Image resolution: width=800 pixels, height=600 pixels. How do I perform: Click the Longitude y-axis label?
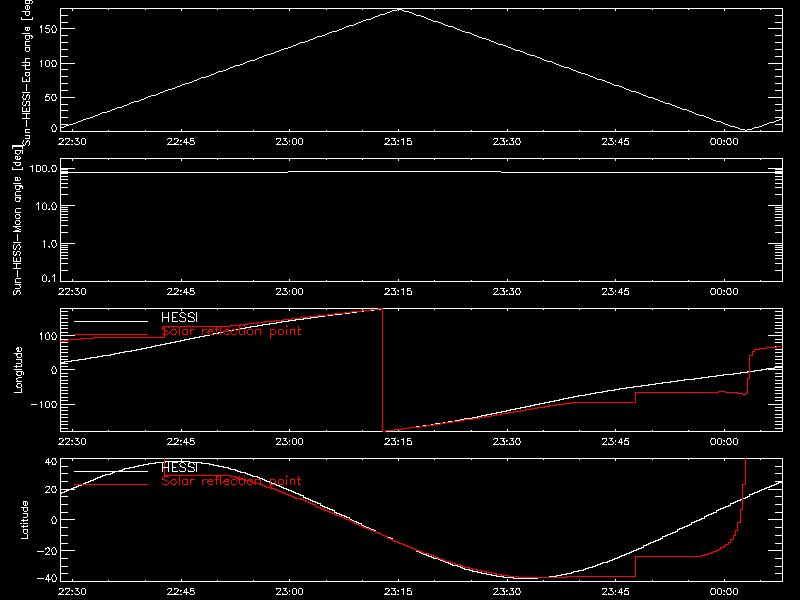coord(18,370)
